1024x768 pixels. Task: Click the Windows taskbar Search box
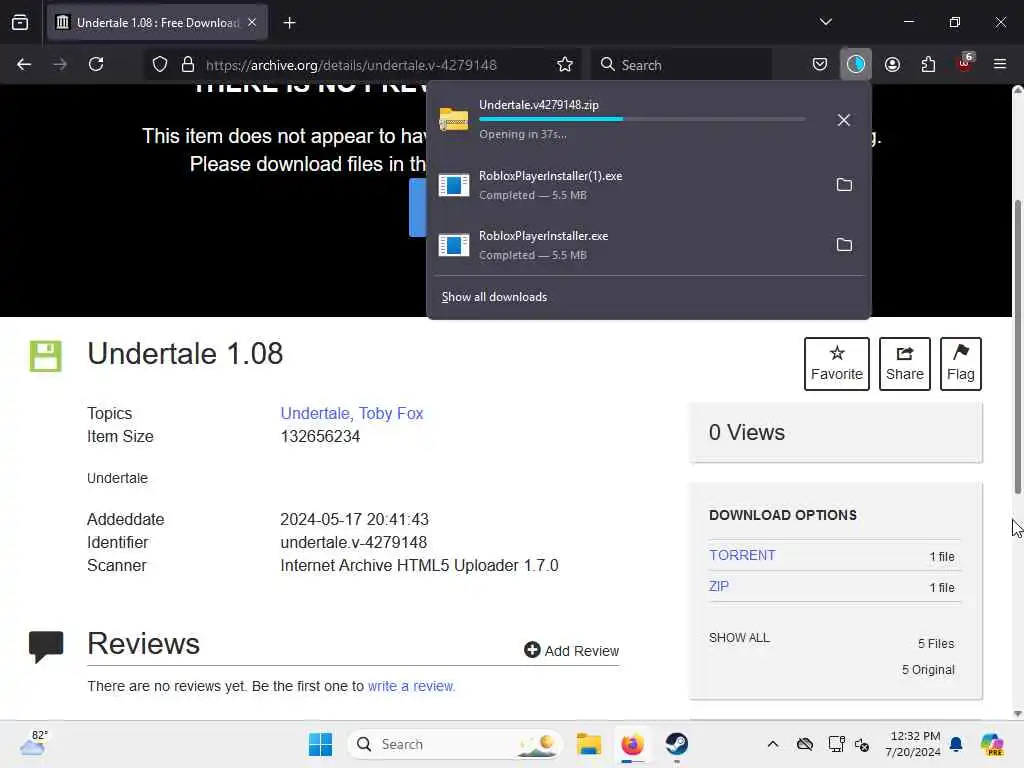pyautogui.click(x=455, y=744)
